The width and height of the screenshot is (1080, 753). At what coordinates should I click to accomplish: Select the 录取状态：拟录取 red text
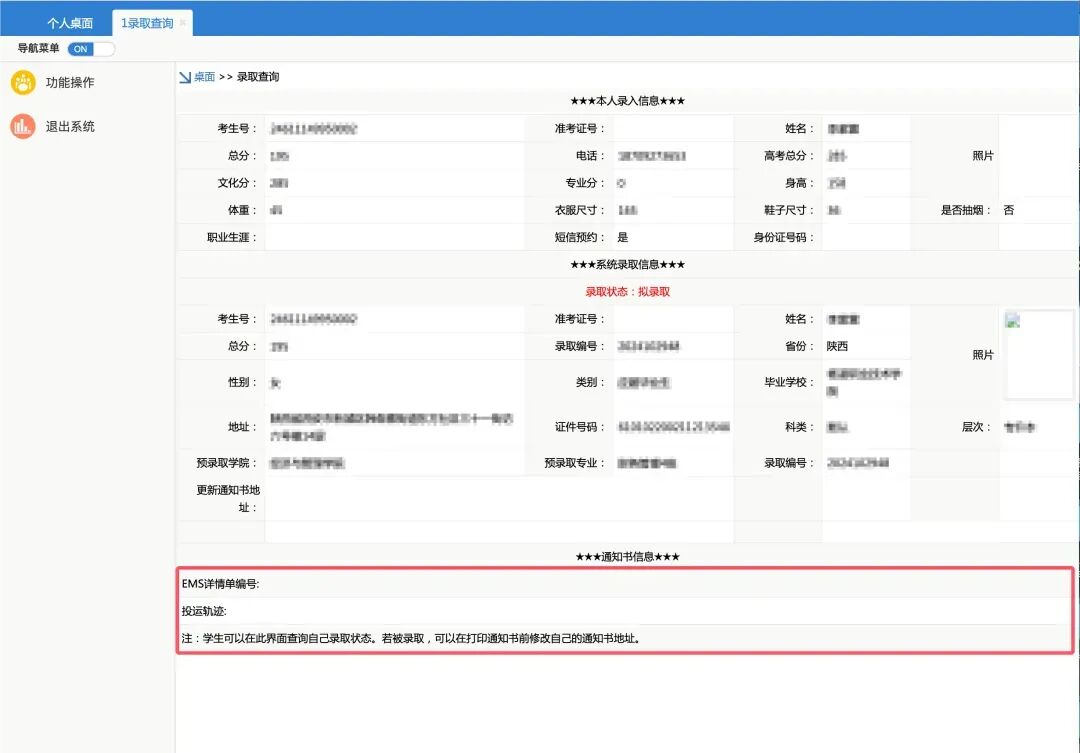coord(627,291)
